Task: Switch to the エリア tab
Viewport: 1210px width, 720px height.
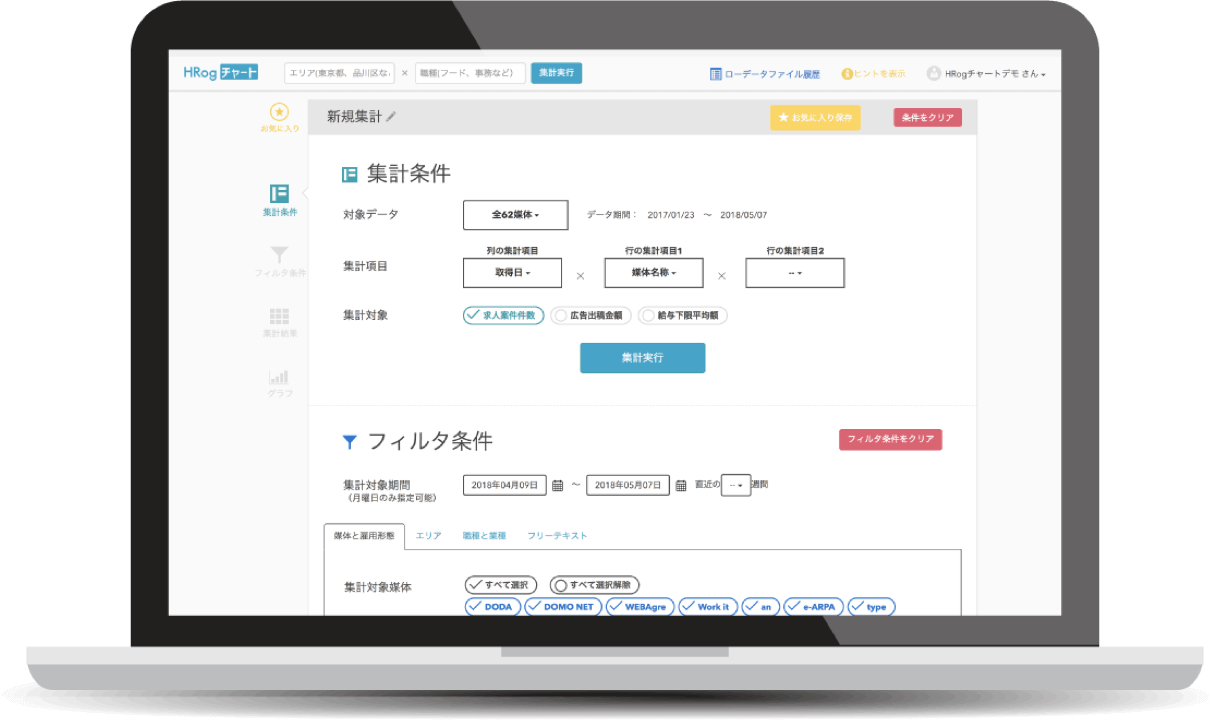Action: point(428,536)
